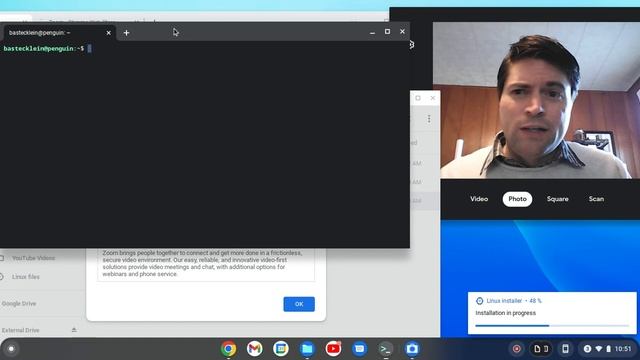Switch Camera to Video mode
Screen dimensions: 640x360
click(479, 199)
